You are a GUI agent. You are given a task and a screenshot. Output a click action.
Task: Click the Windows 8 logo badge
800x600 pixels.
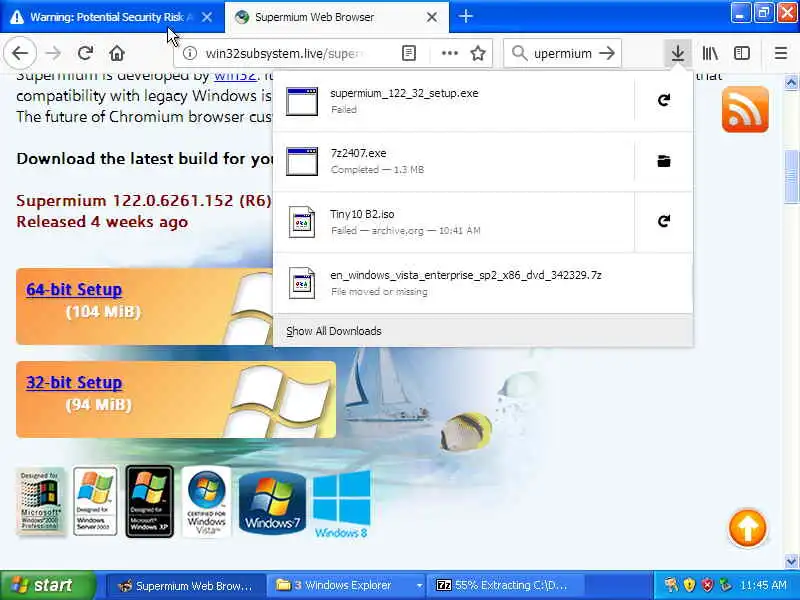pos(341,504)
